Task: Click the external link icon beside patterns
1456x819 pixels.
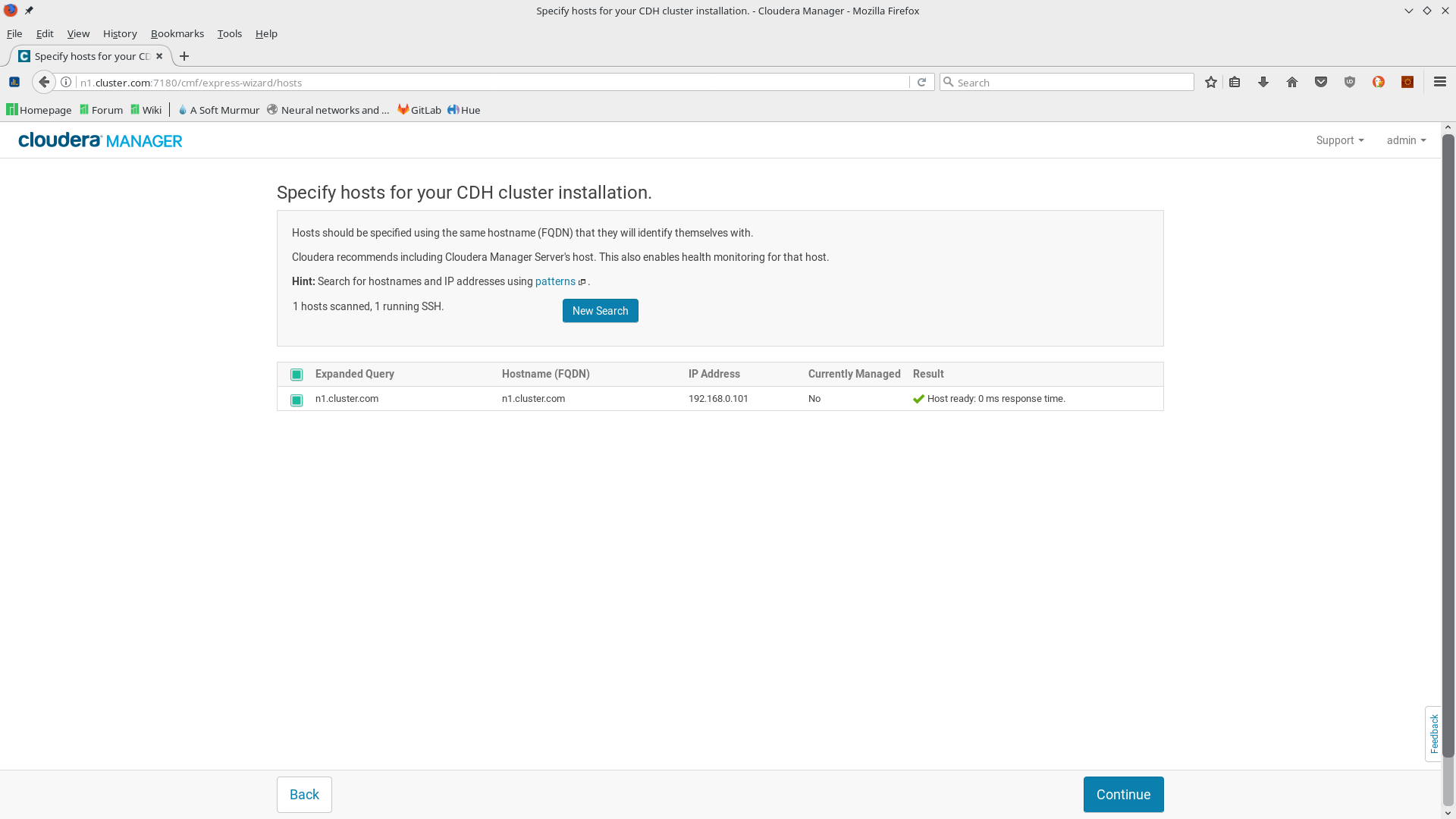Action: tap(582, 282)
